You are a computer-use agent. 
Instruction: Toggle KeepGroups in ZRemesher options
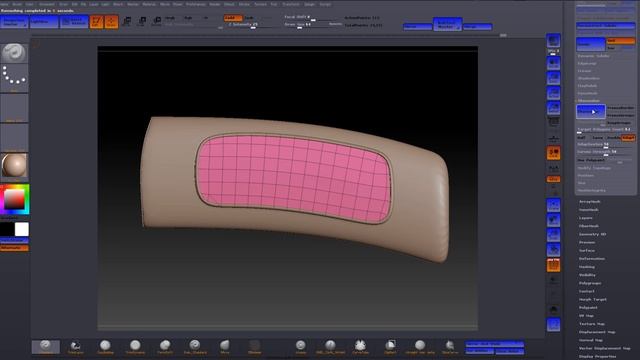tap(619, 122)
